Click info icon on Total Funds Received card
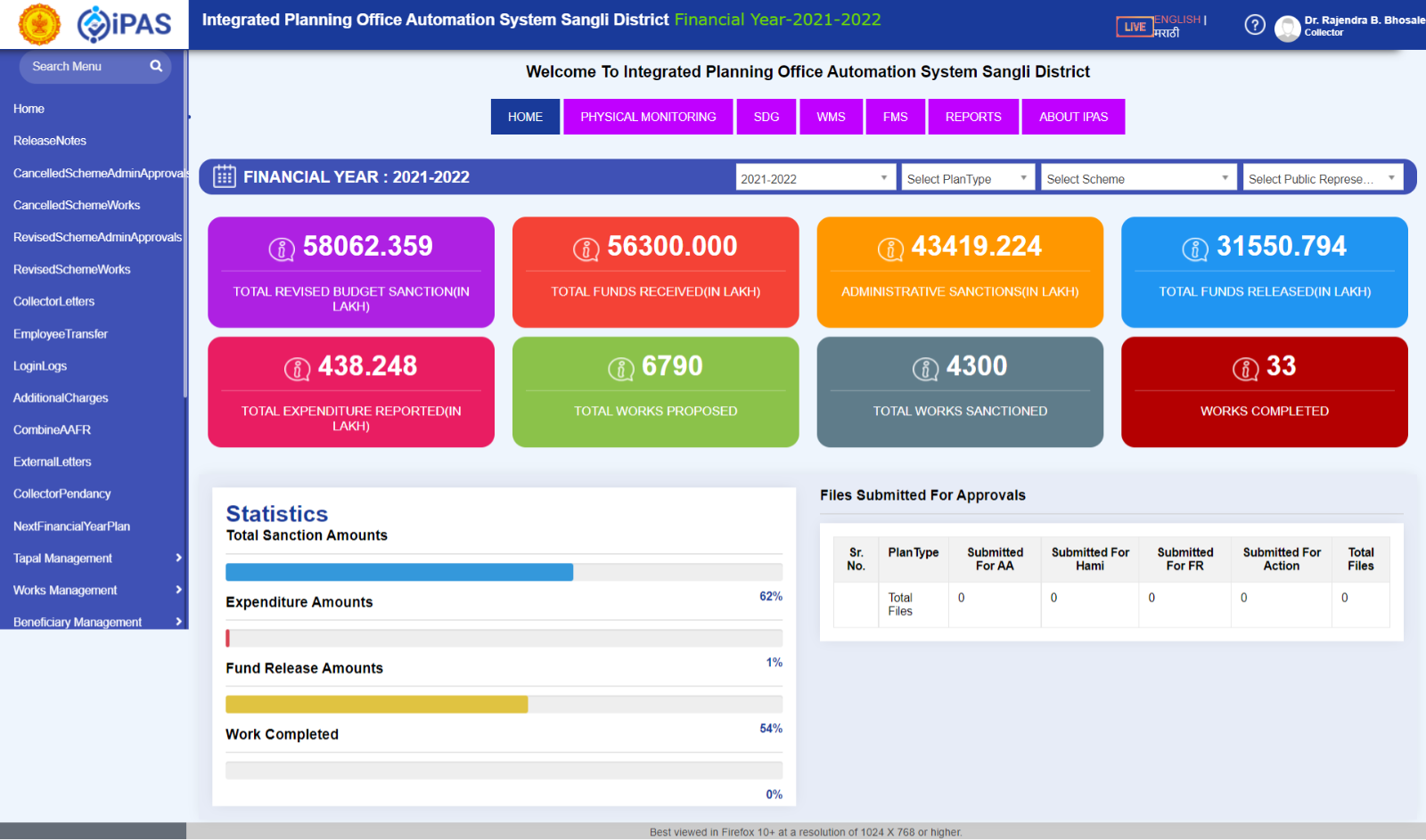 coord(586,249)
